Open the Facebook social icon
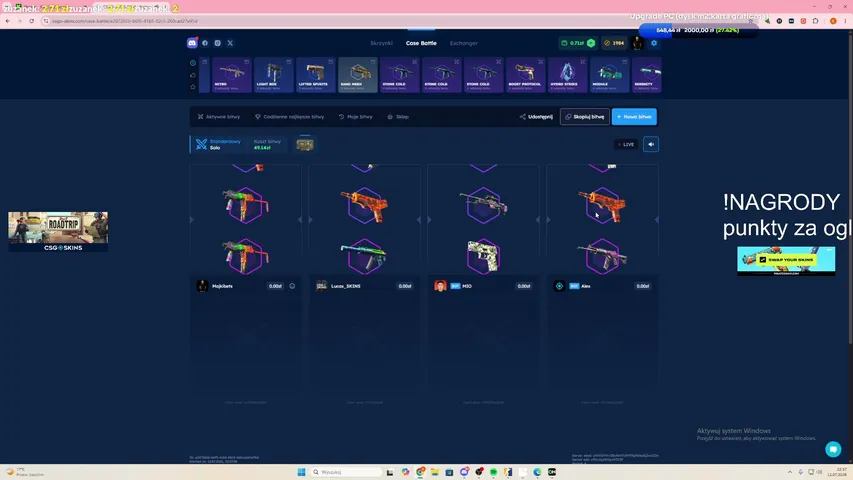This screenshot has height=480, width=853. click(x=205, y=43)
